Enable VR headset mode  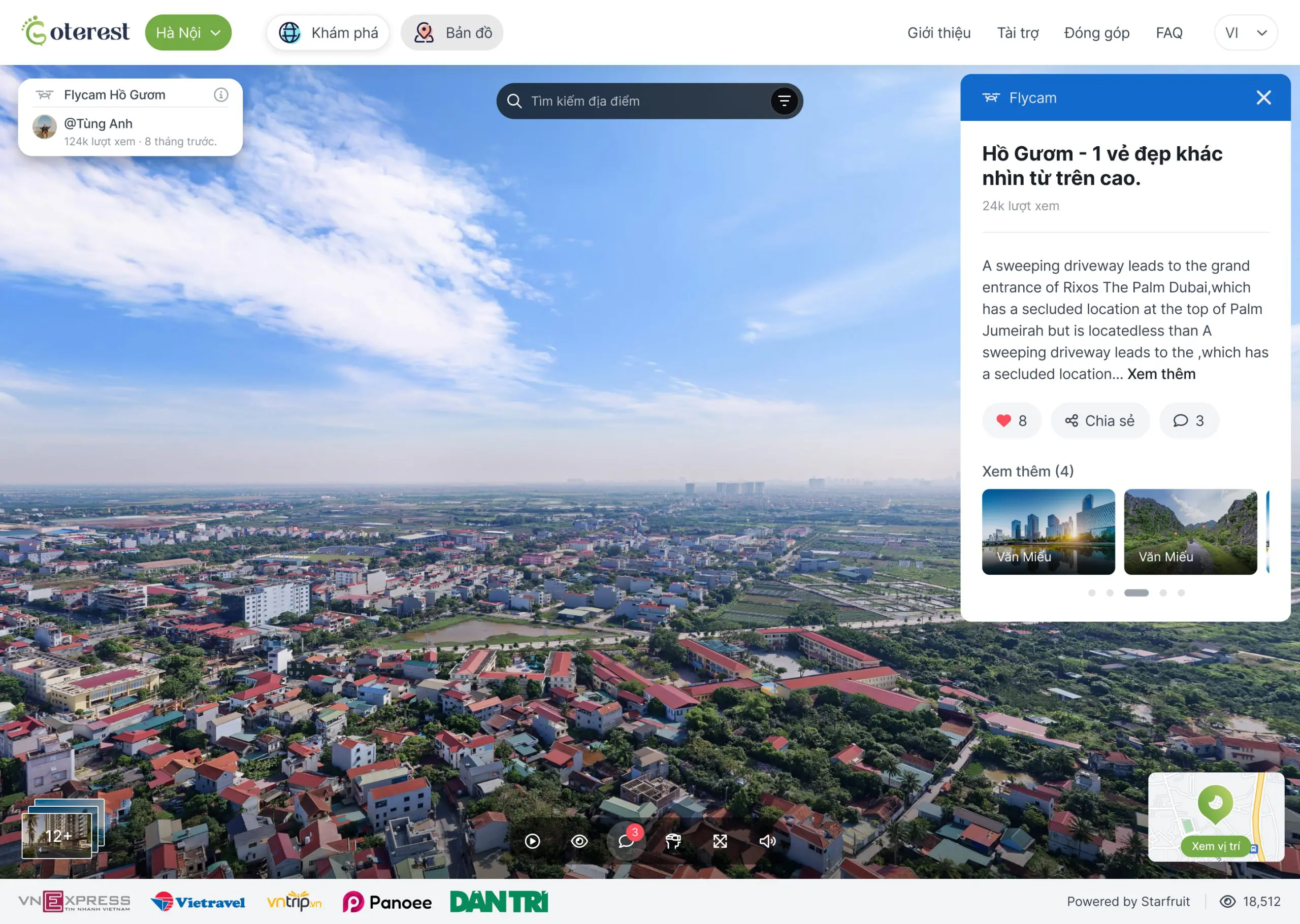pyautogui.click(x=673, y=841)
